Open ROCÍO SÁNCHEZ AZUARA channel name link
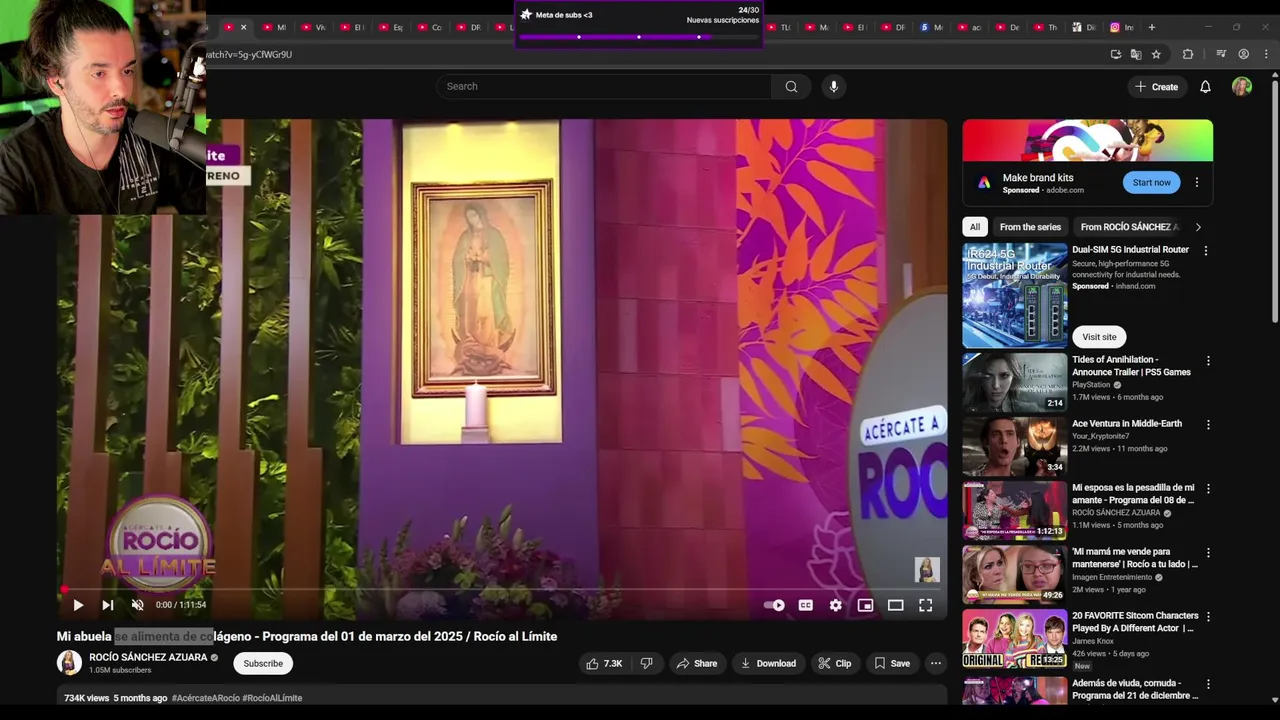This screenshot has height=720, width=1280. click(x=148, y=657)
